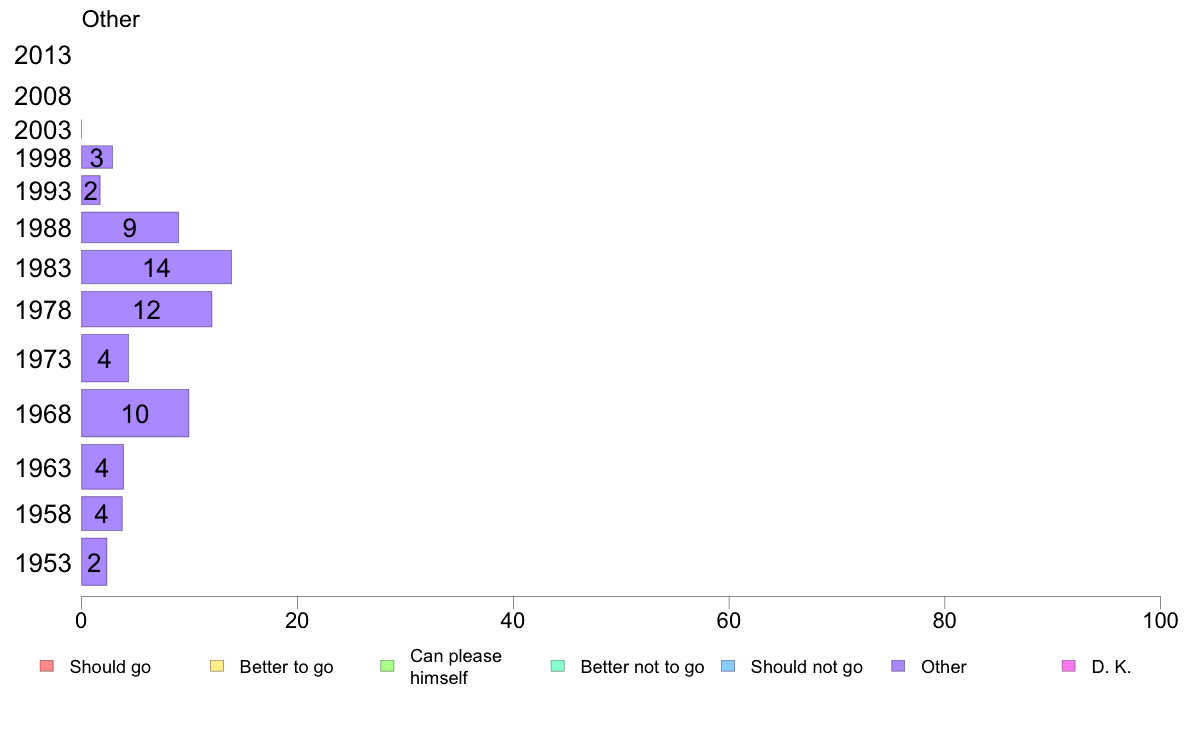
Task: Click the 1968 bar showing 10
Action: click(x=135, y=413)
